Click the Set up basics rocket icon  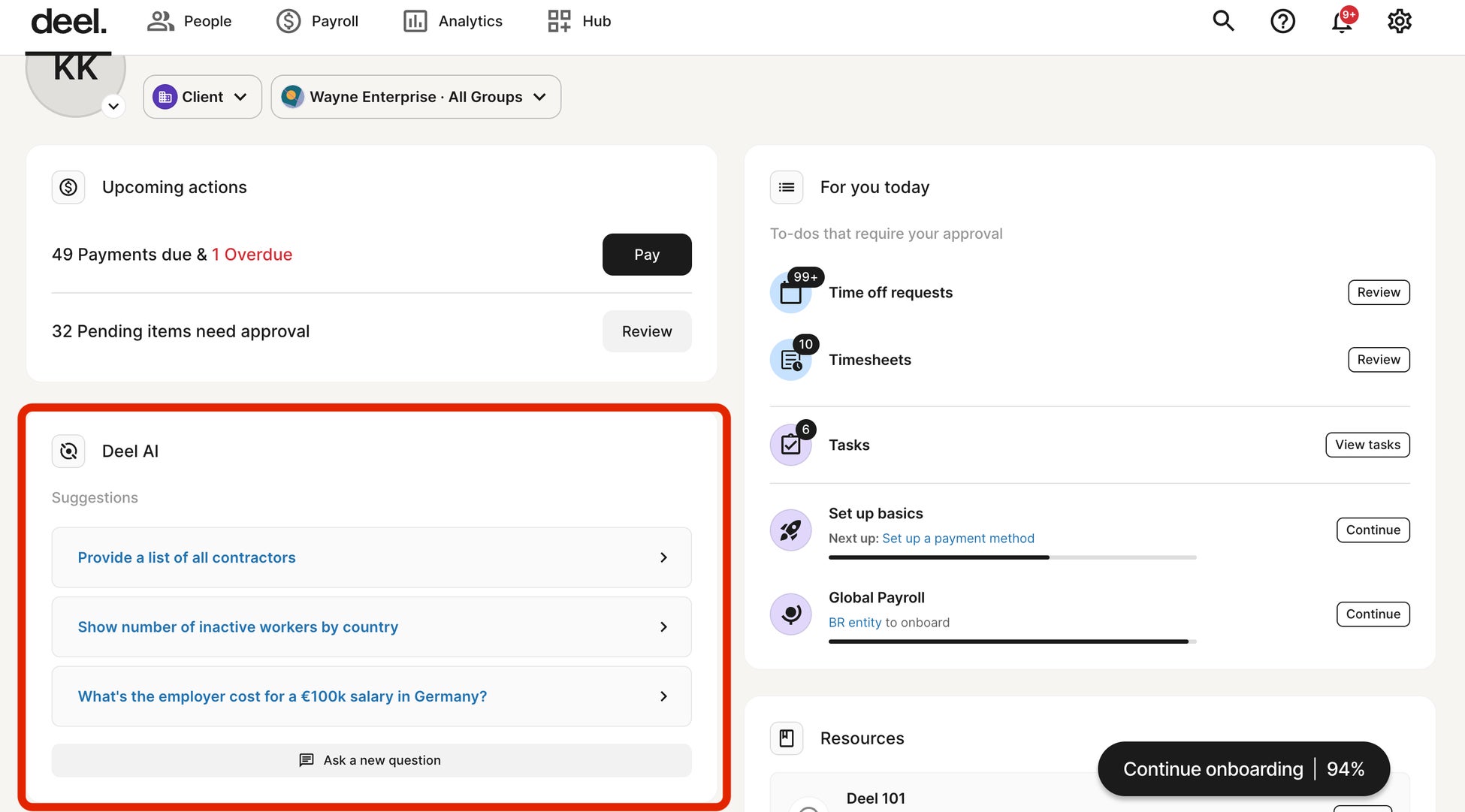[790, 530]
